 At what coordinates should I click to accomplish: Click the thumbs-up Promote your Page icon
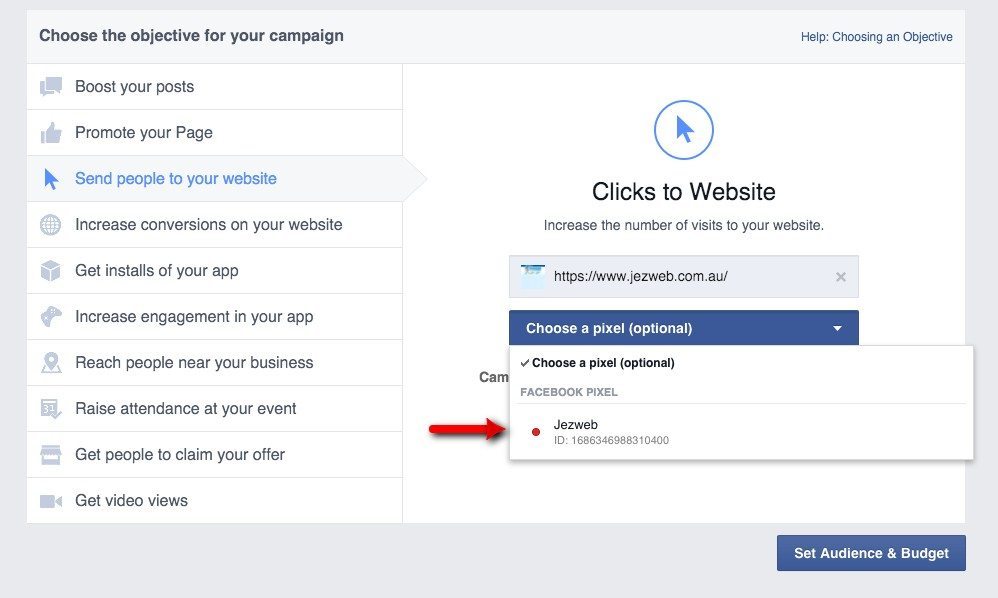coord(51,133)
